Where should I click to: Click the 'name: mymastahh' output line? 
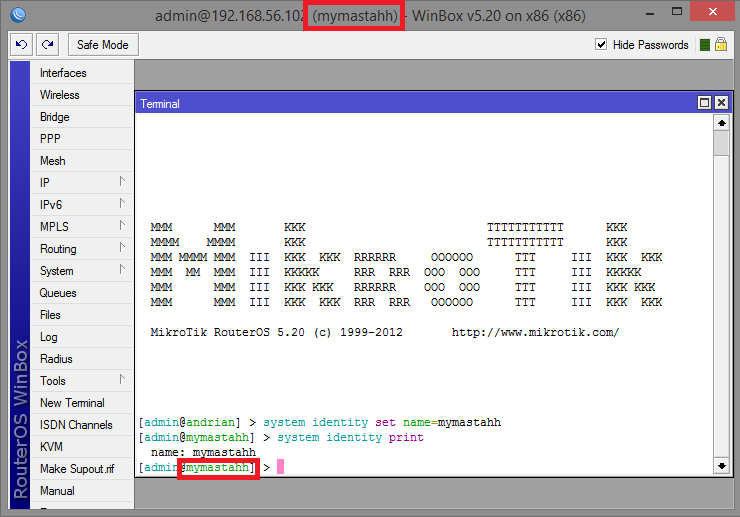click(x=203, y=452)
